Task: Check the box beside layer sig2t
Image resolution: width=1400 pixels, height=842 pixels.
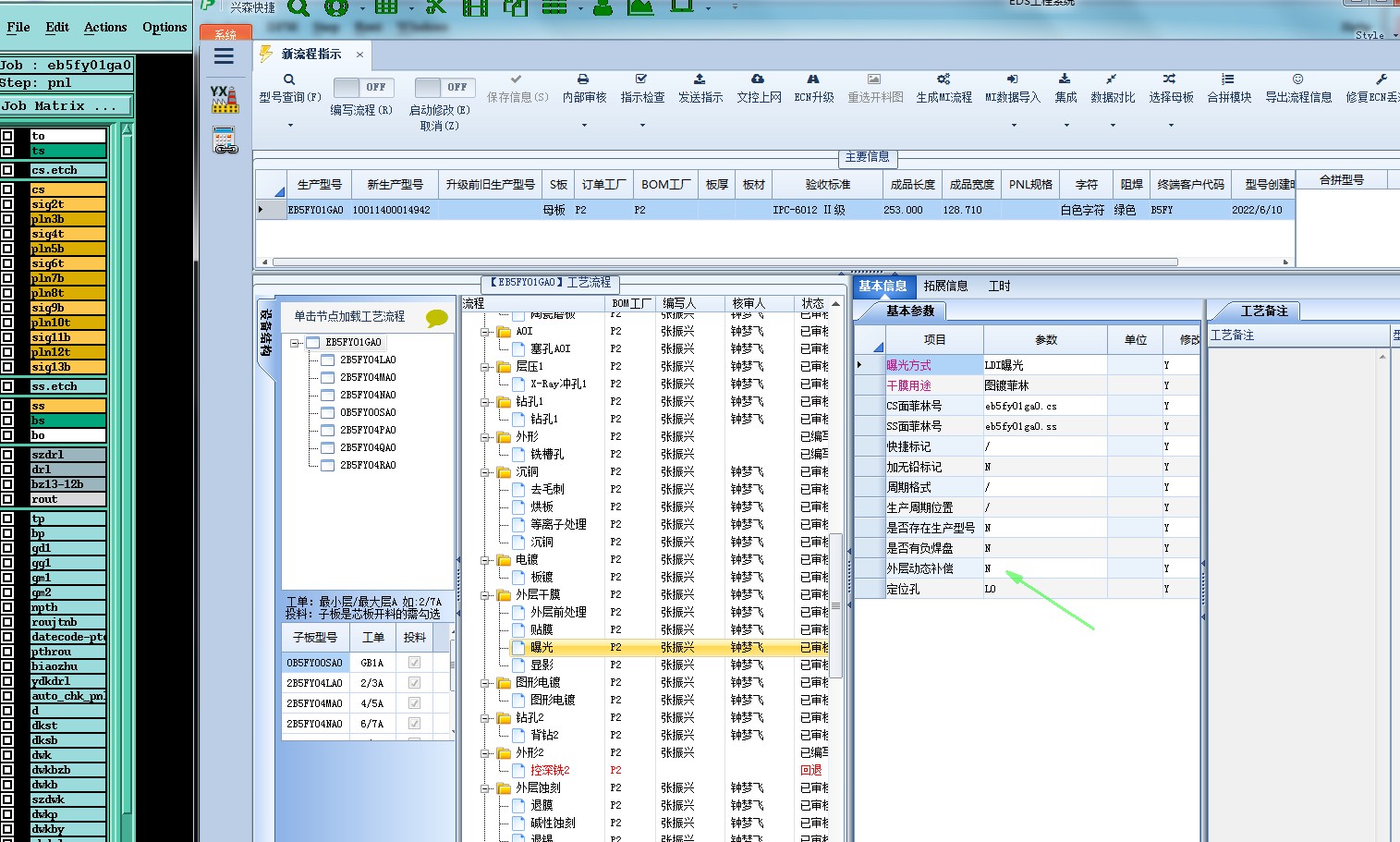Action: 7,204
